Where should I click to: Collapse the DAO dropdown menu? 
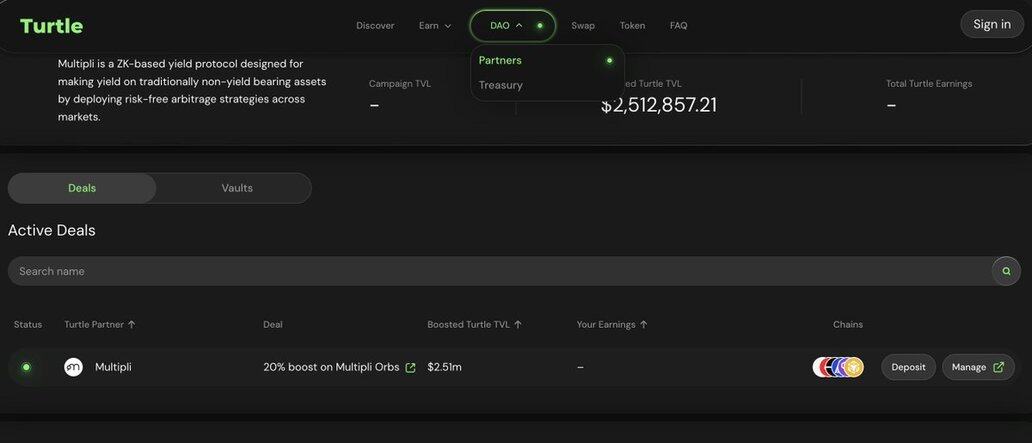[x=512, y=26]
